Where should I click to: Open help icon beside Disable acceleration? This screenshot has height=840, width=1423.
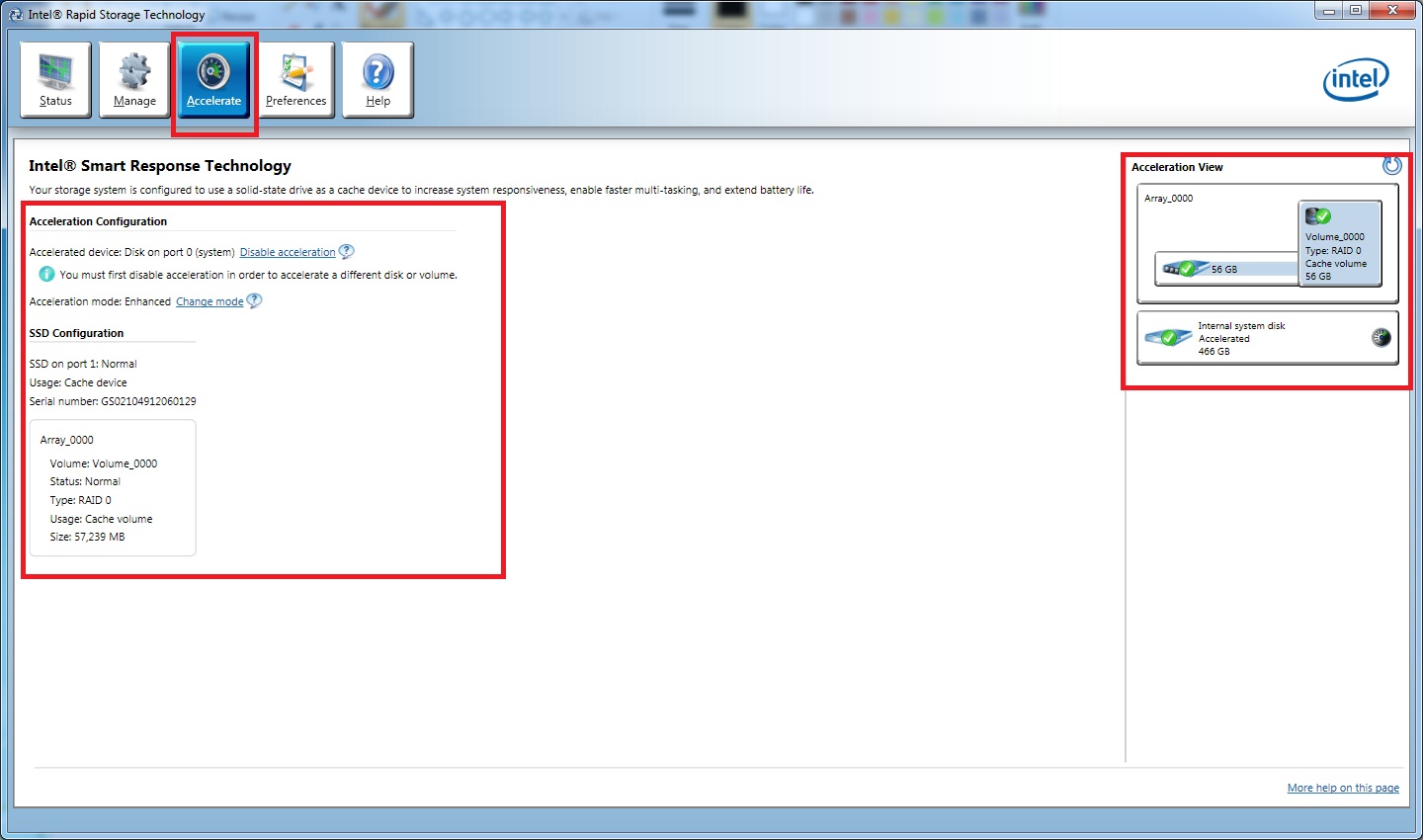(x=346, y=251)
